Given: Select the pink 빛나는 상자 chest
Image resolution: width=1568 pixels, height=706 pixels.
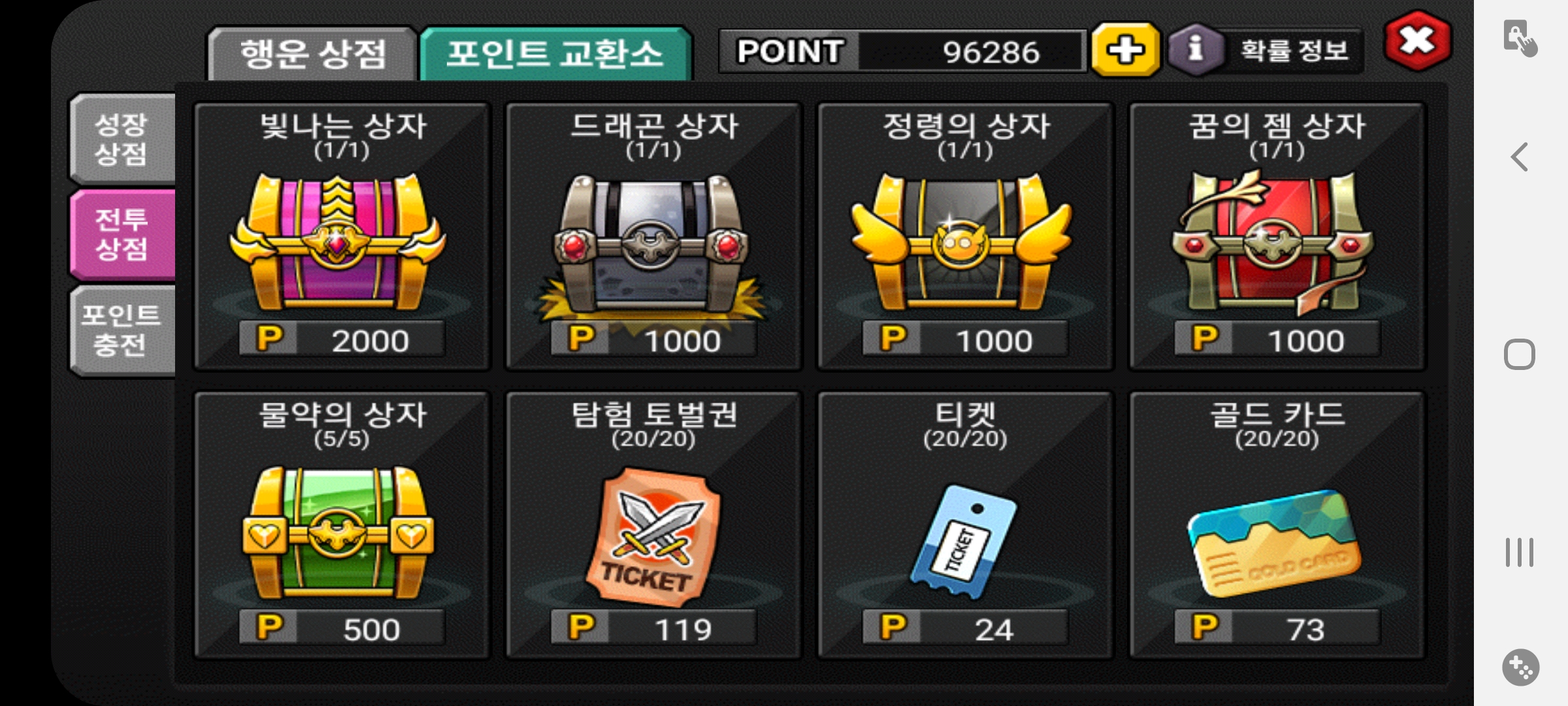Looking at the screenshot, I should (x=338, y=242).
